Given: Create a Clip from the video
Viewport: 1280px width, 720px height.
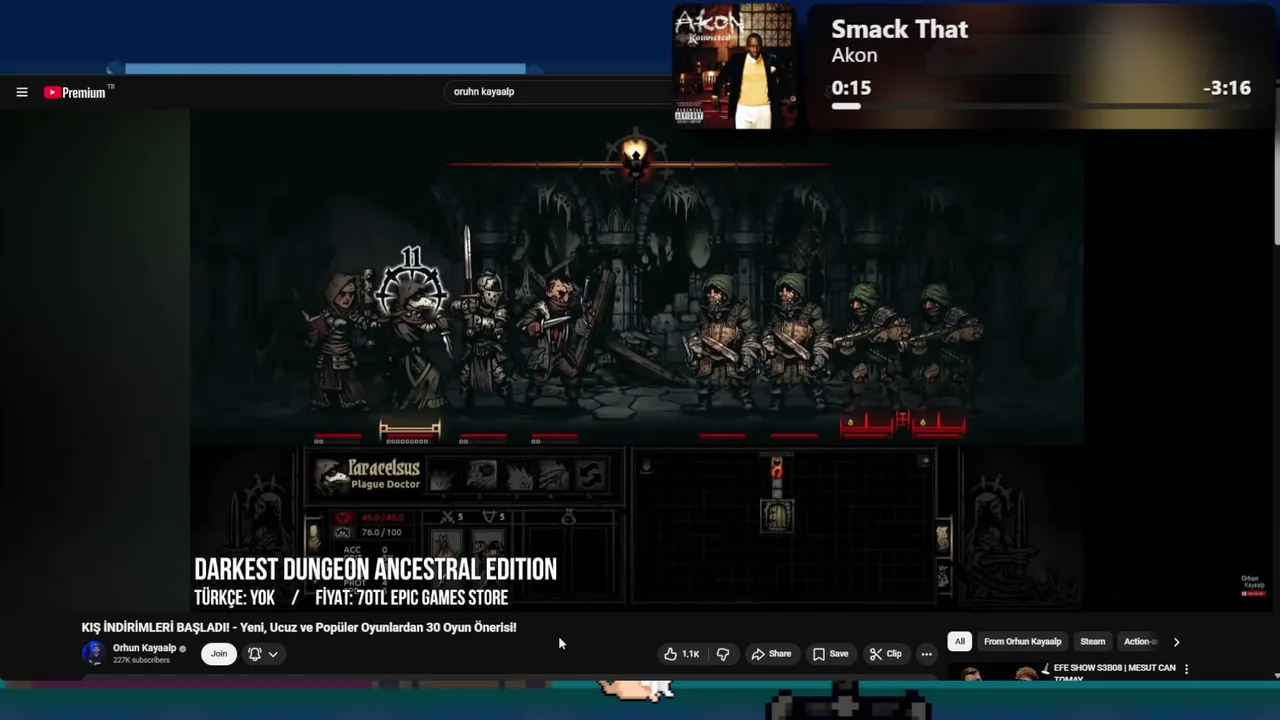Looking at the screenshot, I should (x=885, y=654).
